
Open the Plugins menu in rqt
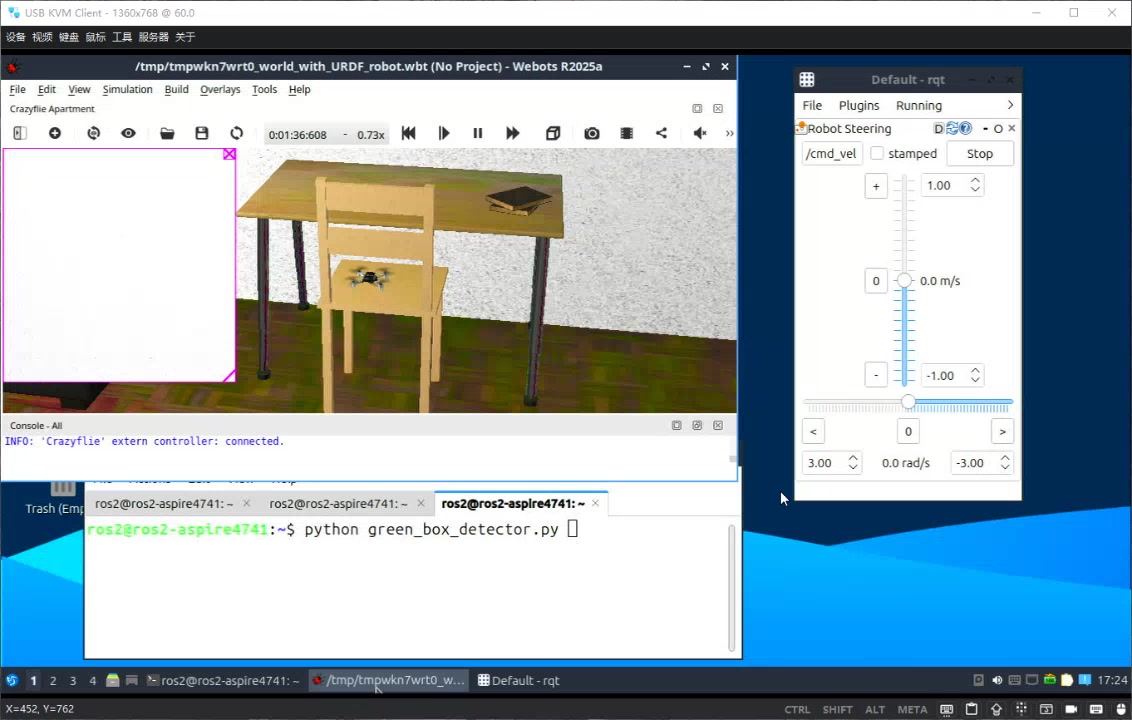(859, 105)
